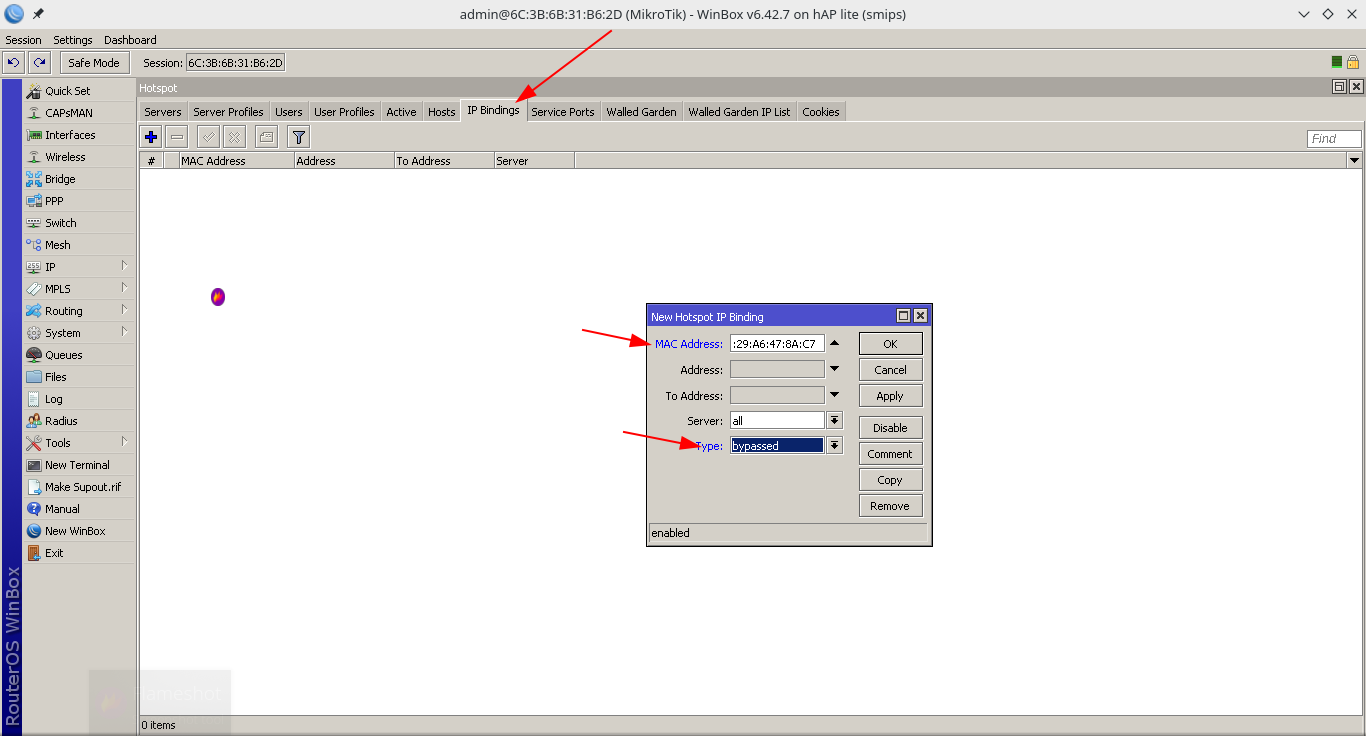This screenshot has width=1366, height=736.
Task: Open Interfaces in sidebar
Action: coord(79,135)
